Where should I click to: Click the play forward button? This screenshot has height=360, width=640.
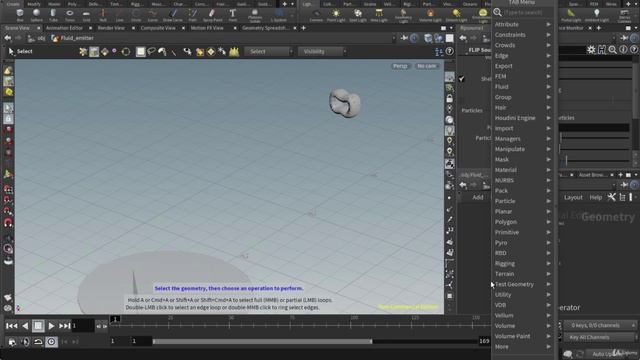point(51,326)
